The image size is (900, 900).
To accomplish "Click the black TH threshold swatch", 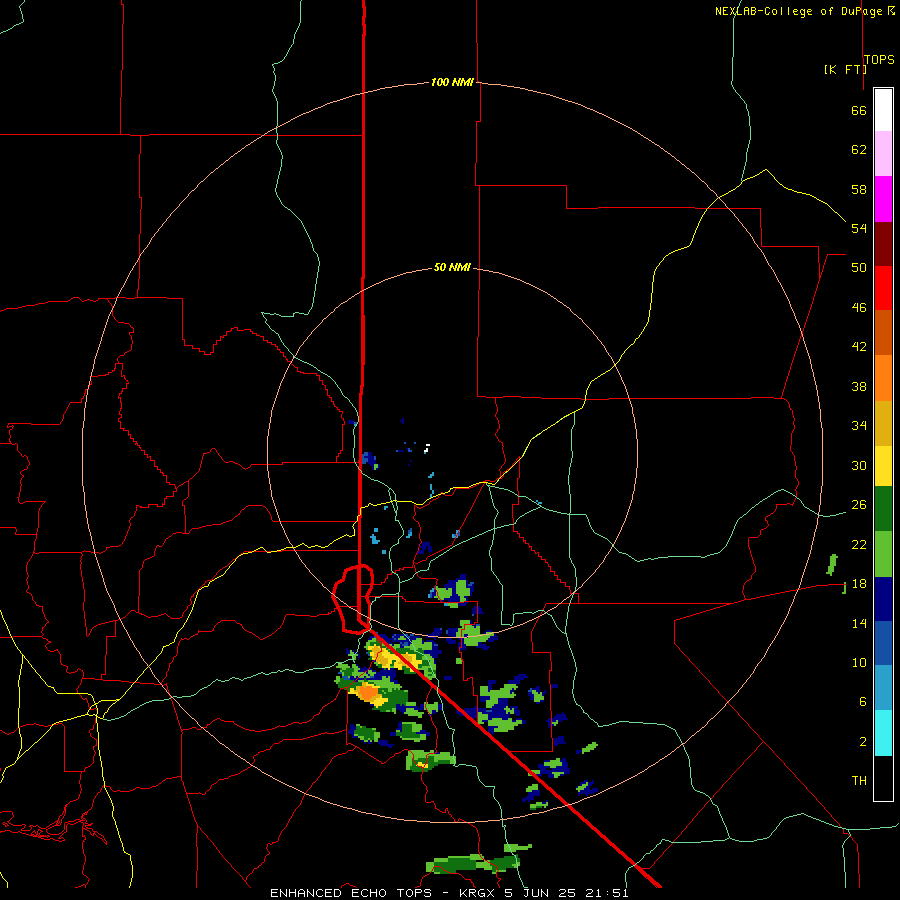I will tap(883, 778).
